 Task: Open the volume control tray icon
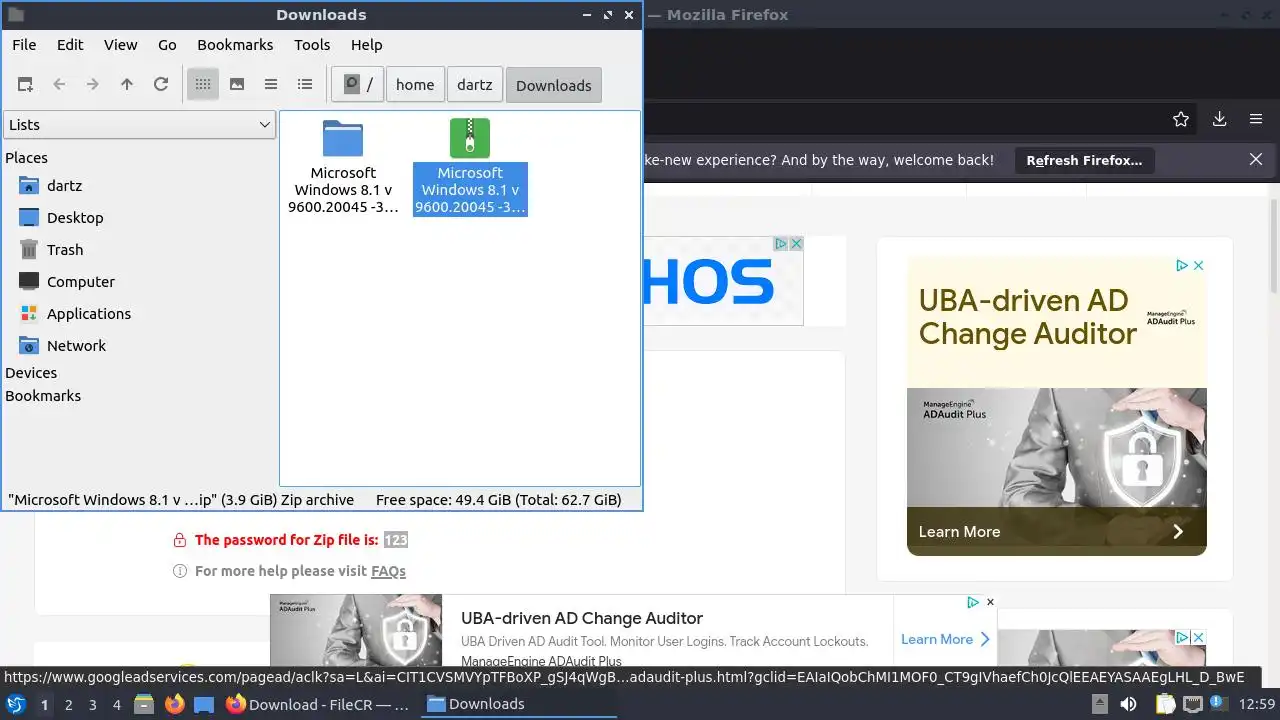(x=1128, y=704)
